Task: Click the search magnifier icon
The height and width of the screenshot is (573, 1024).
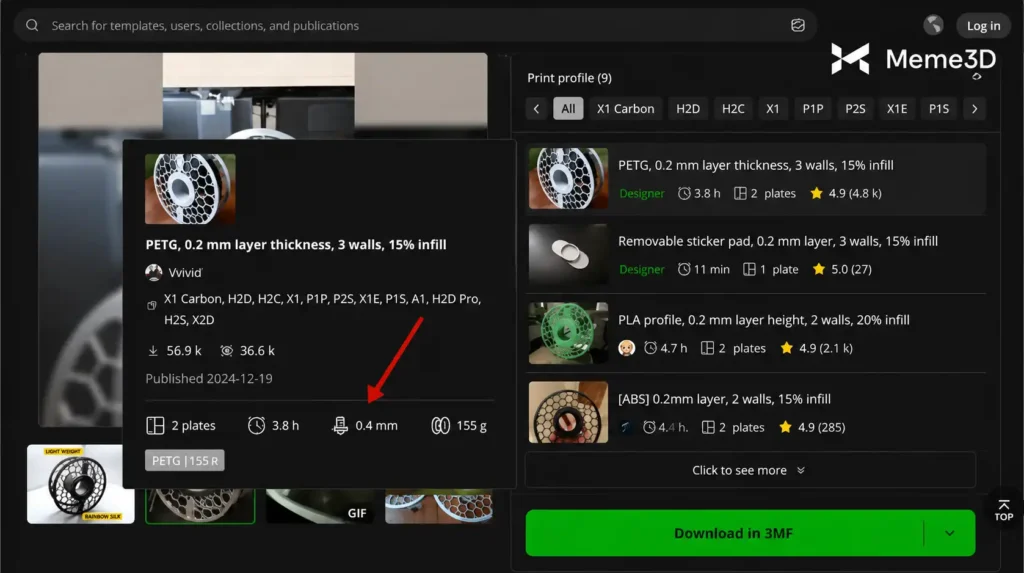Action: pos(32,25)
